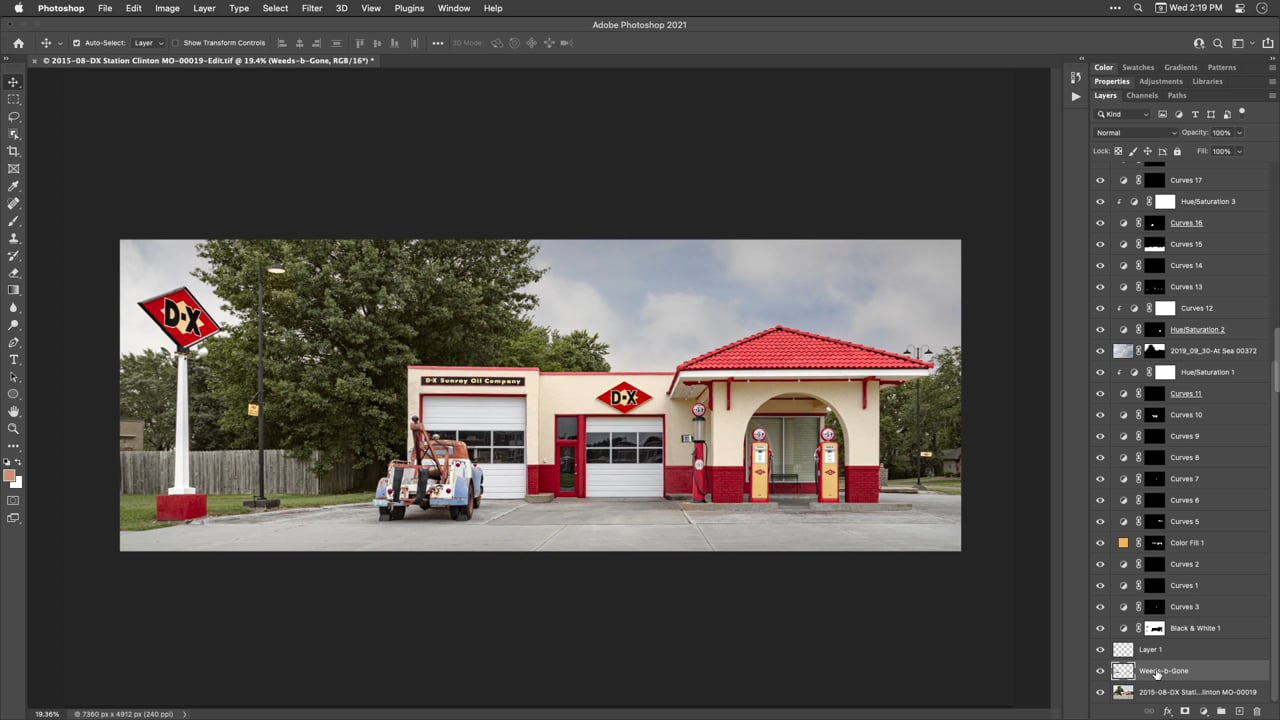The width and height of the screenshot is (1280, 720).
Task: Open Move tool preset picker arrow
Action: pos(60,43)
